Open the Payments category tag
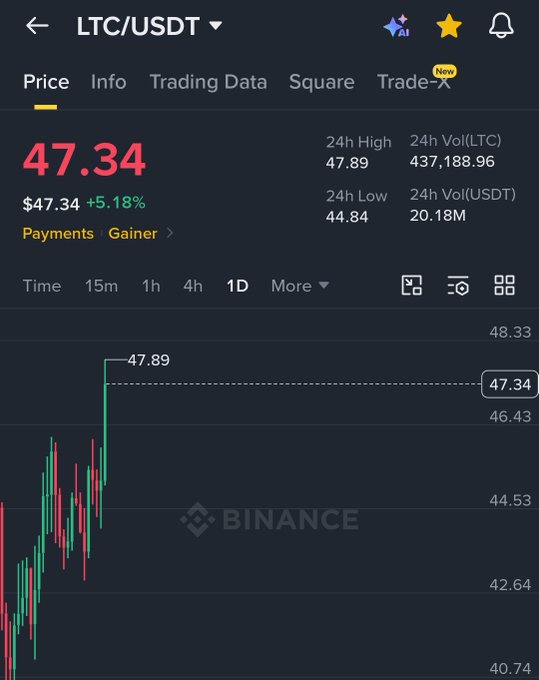The height and width of the screenshot is (680, 539). (x=58, y=233)
